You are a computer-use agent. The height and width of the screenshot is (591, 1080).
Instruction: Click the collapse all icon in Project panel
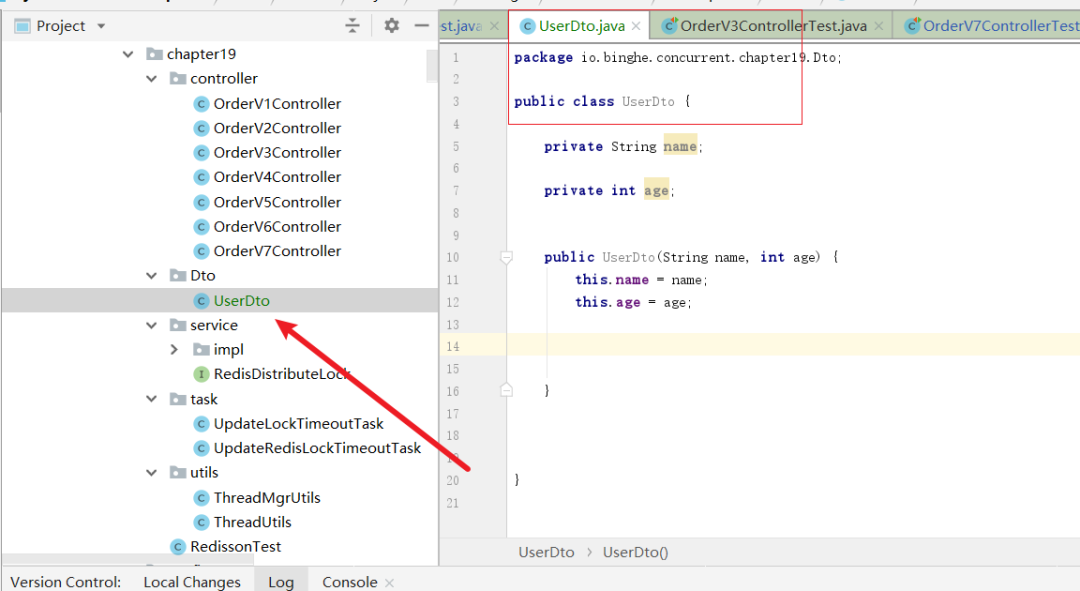pos(352,26)
